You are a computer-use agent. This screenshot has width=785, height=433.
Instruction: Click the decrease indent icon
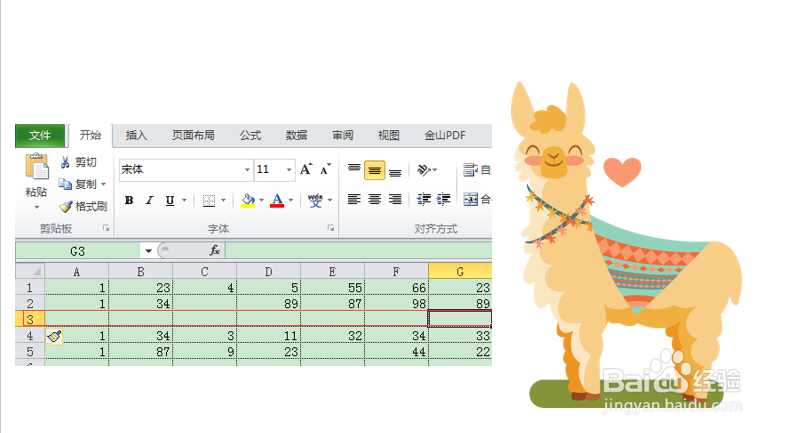pos(424,199)
